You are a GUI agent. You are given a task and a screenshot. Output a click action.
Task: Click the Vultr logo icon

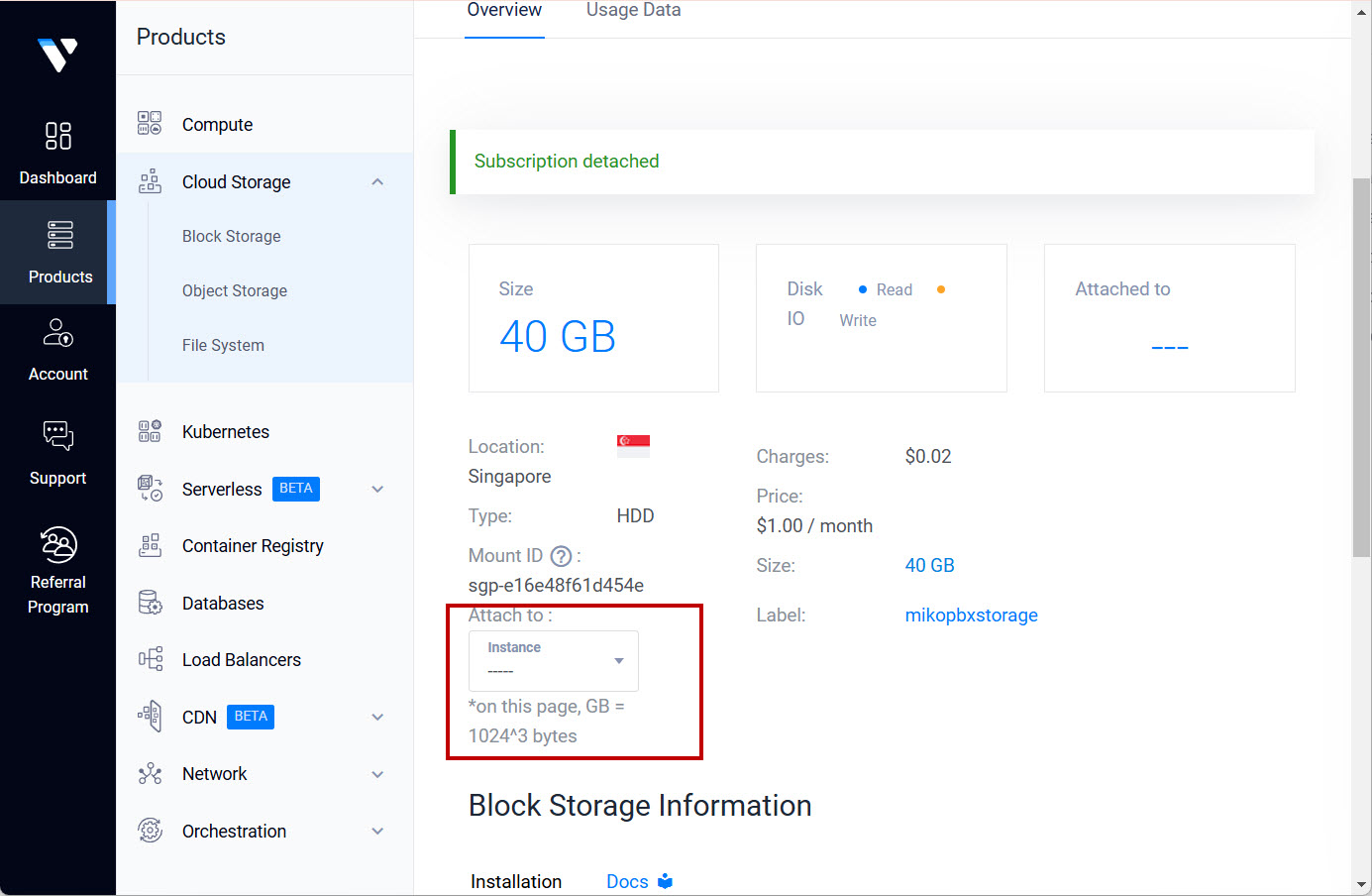[x=57, y=55]
